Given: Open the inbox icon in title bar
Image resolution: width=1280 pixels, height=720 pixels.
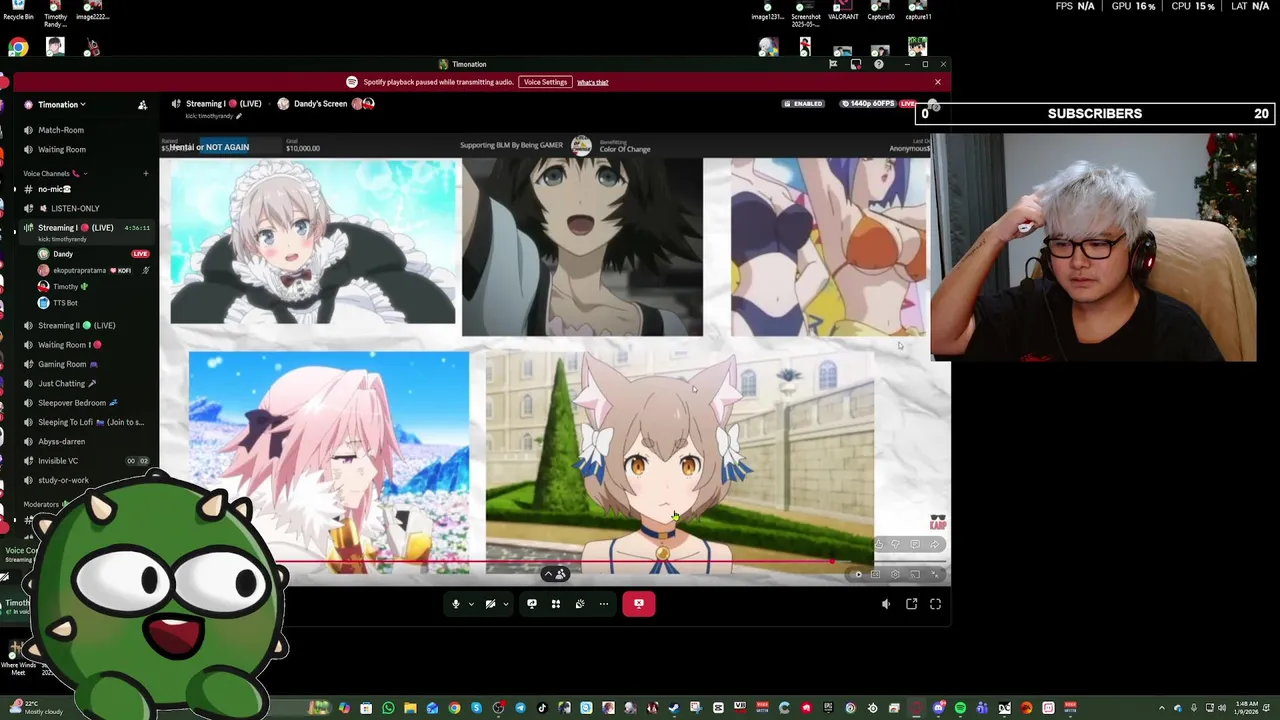Looking at the screenshot, I should pyautogui.click(x=855, y=64).
